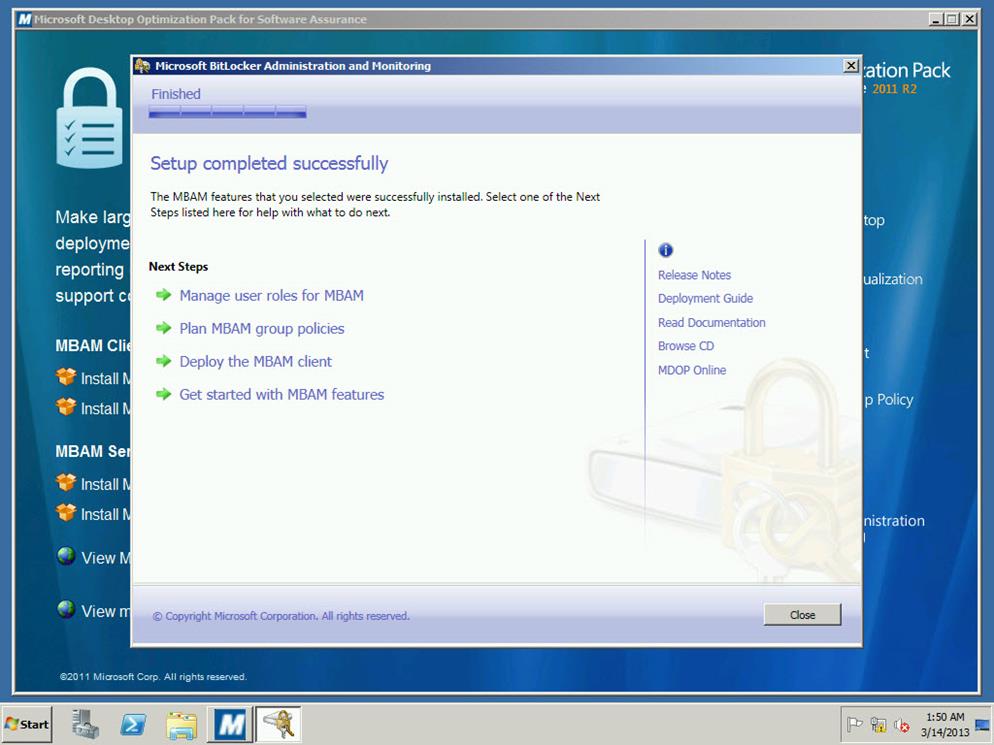Click the 'Finished' status text
Viewport: 994px width, 745px height.
[x=176, y=94]
